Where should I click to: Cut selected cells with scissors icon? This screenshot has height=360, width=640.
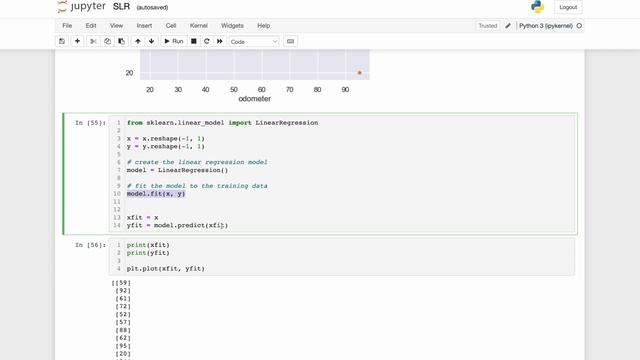click(x=93, y=41)
